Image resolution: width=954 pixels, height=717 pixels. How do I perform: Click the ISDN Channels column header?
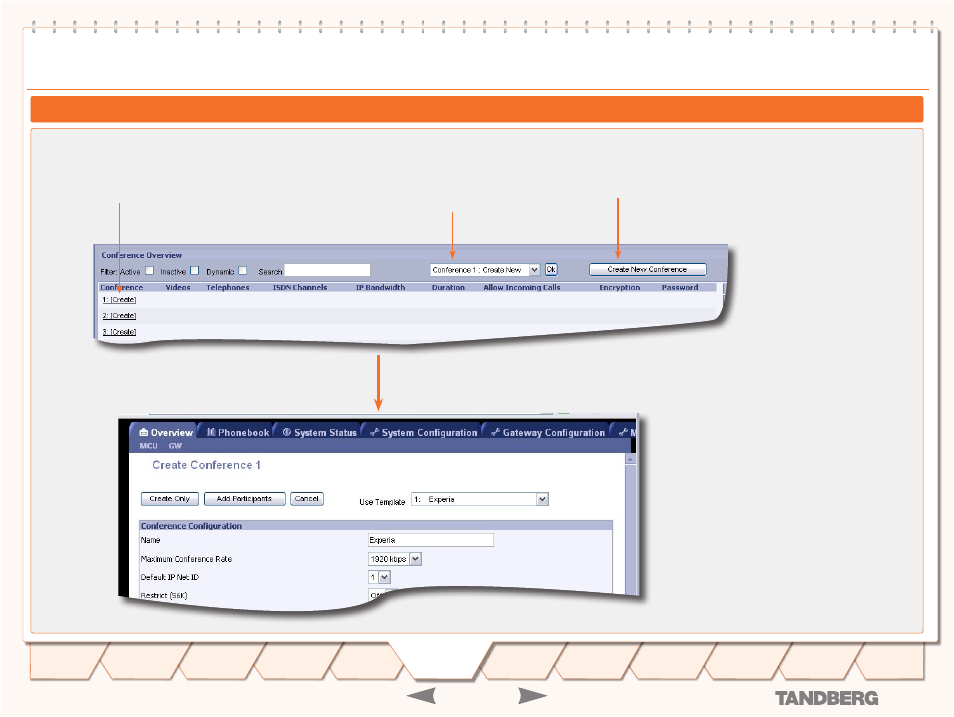pos(300,287)
